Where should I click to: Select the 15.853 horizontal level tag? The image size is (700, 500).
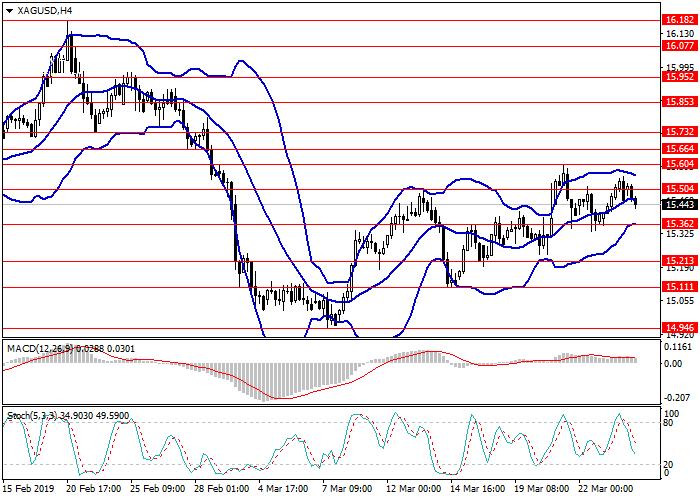(679, 101)
